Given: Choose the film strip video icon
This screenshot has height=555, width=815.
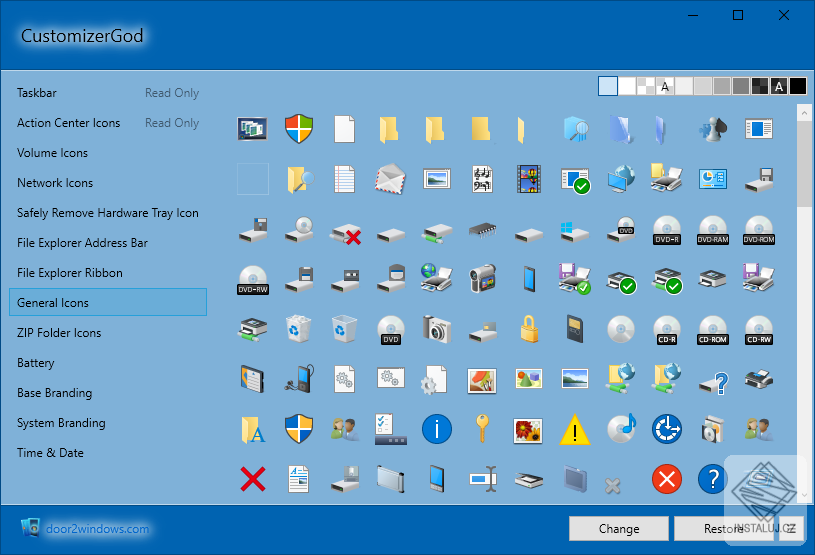Looking at the screenshot, I should [x=529, y=179].
